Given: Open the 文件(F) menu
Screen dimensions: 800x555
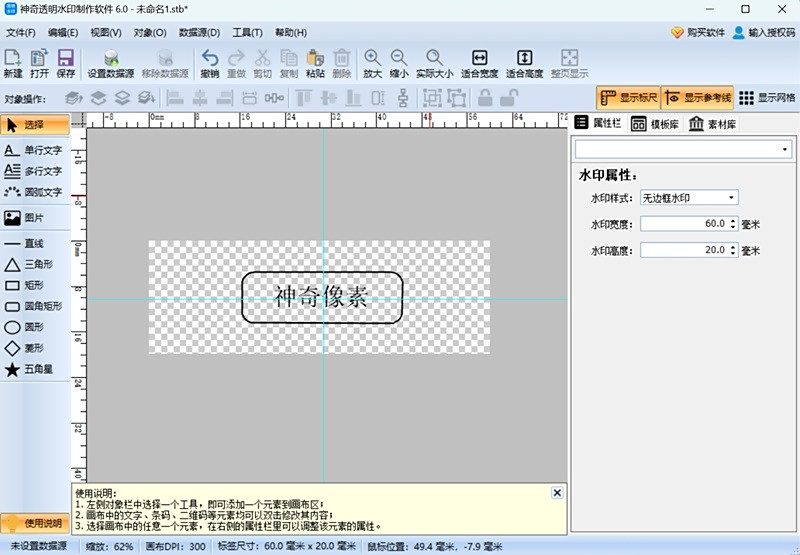Looking at the screenshot, I should [21, 33].
